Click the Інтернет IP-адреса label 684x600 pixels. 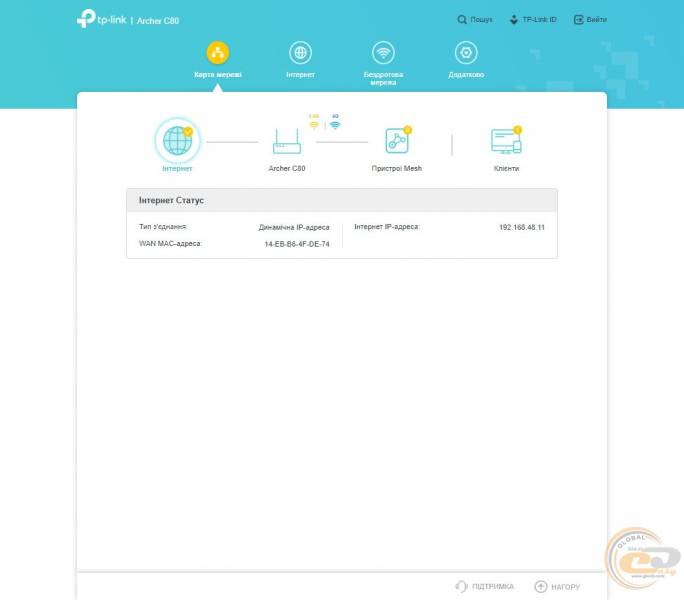(x=386, y=226)
